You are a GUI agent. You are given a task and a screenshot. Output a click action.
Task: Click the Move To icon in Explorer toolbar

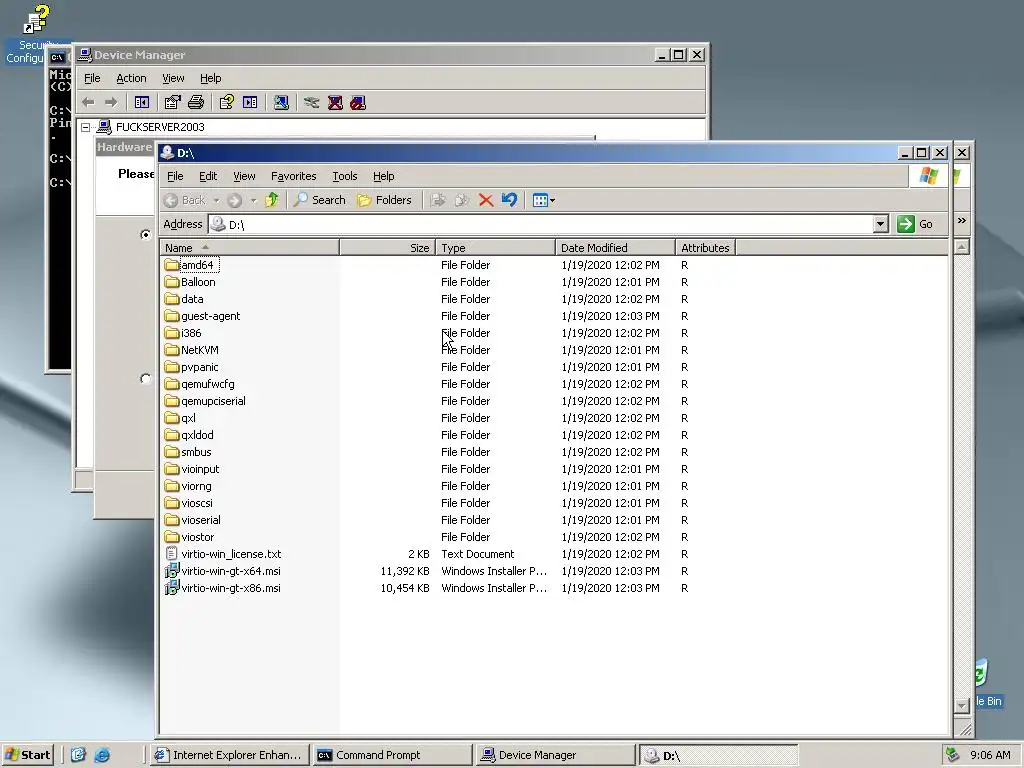pyautogui.click(x=438, y=200)
